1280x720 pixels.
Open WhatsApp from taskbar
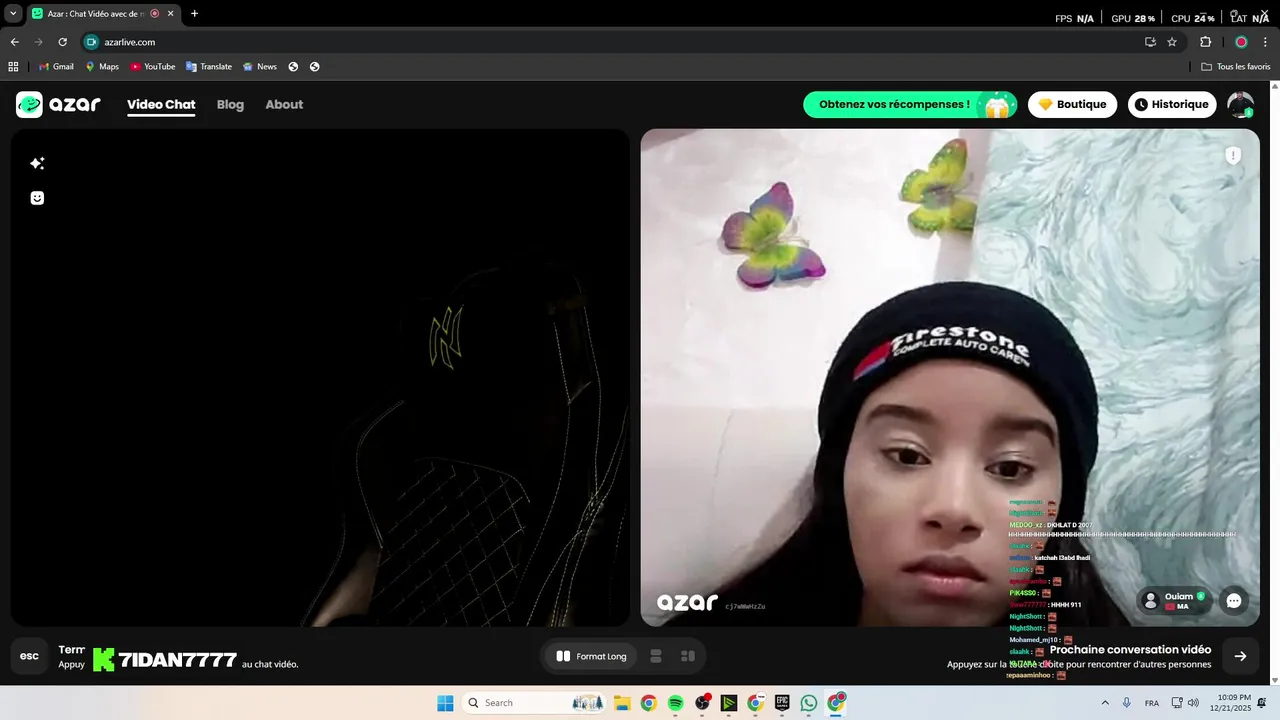[x=809, y=703]
